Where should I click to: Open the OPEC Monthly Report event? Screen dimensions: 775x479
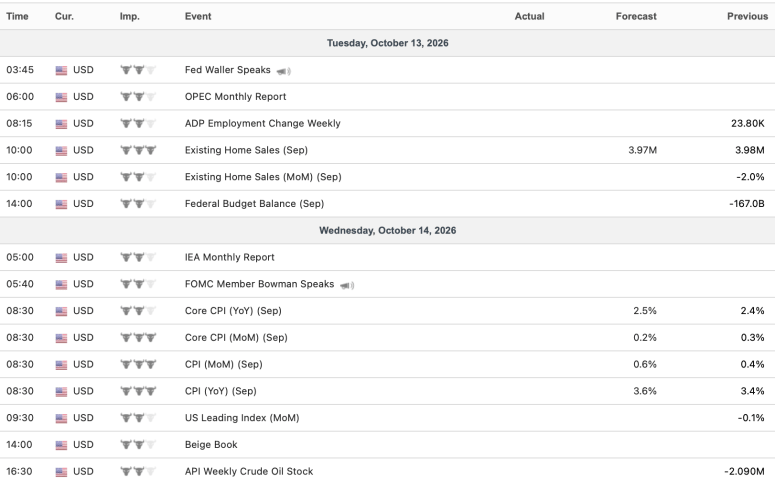235,96
